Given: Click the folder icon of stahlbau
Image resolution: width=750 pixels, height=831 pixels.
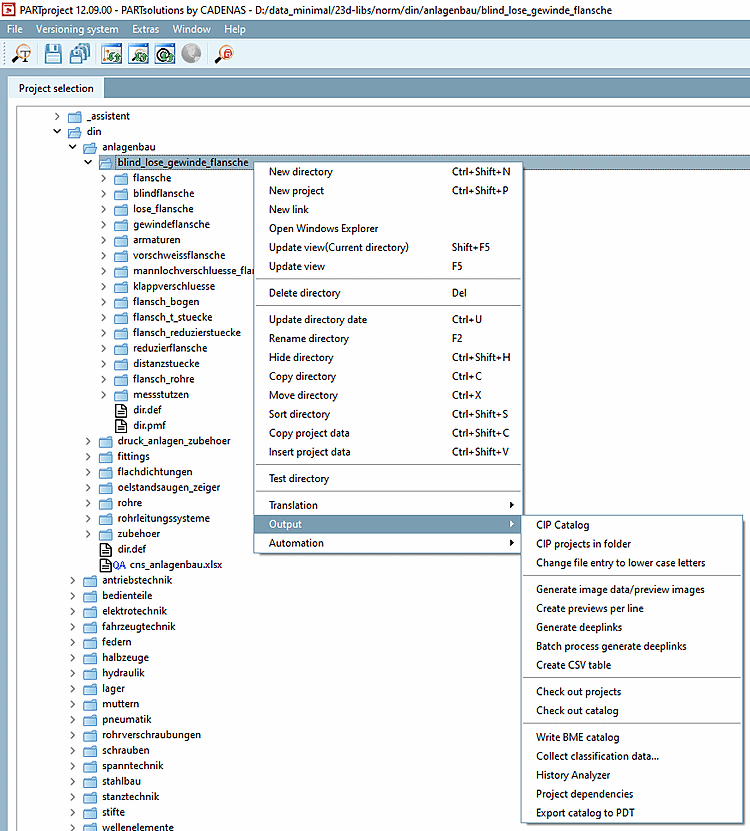Looking at the screenshot, I should click(x=90, y=781).
